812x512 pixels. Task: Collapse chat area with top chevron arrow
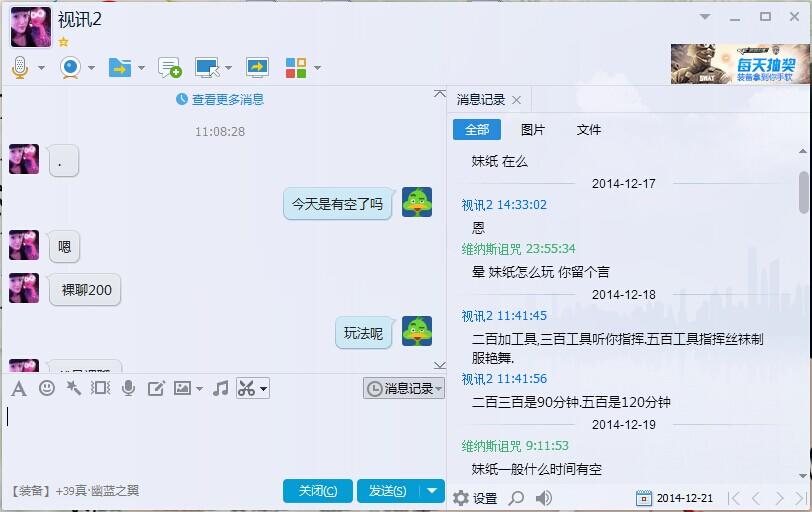[440, 94]
